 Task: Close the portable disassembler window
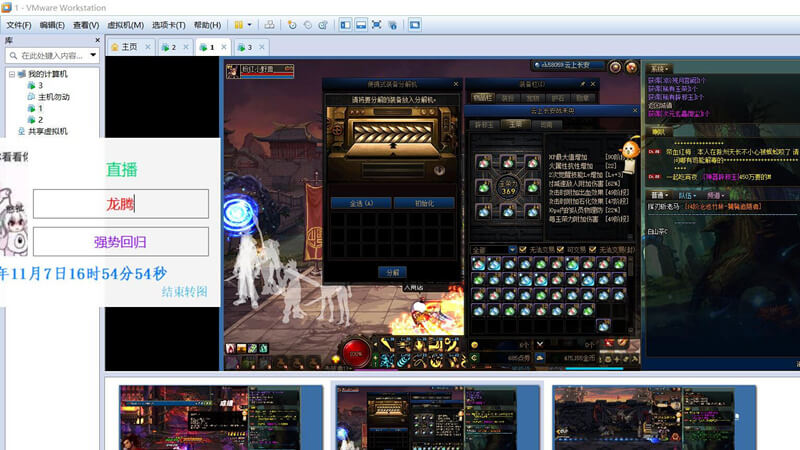(456, 84)
